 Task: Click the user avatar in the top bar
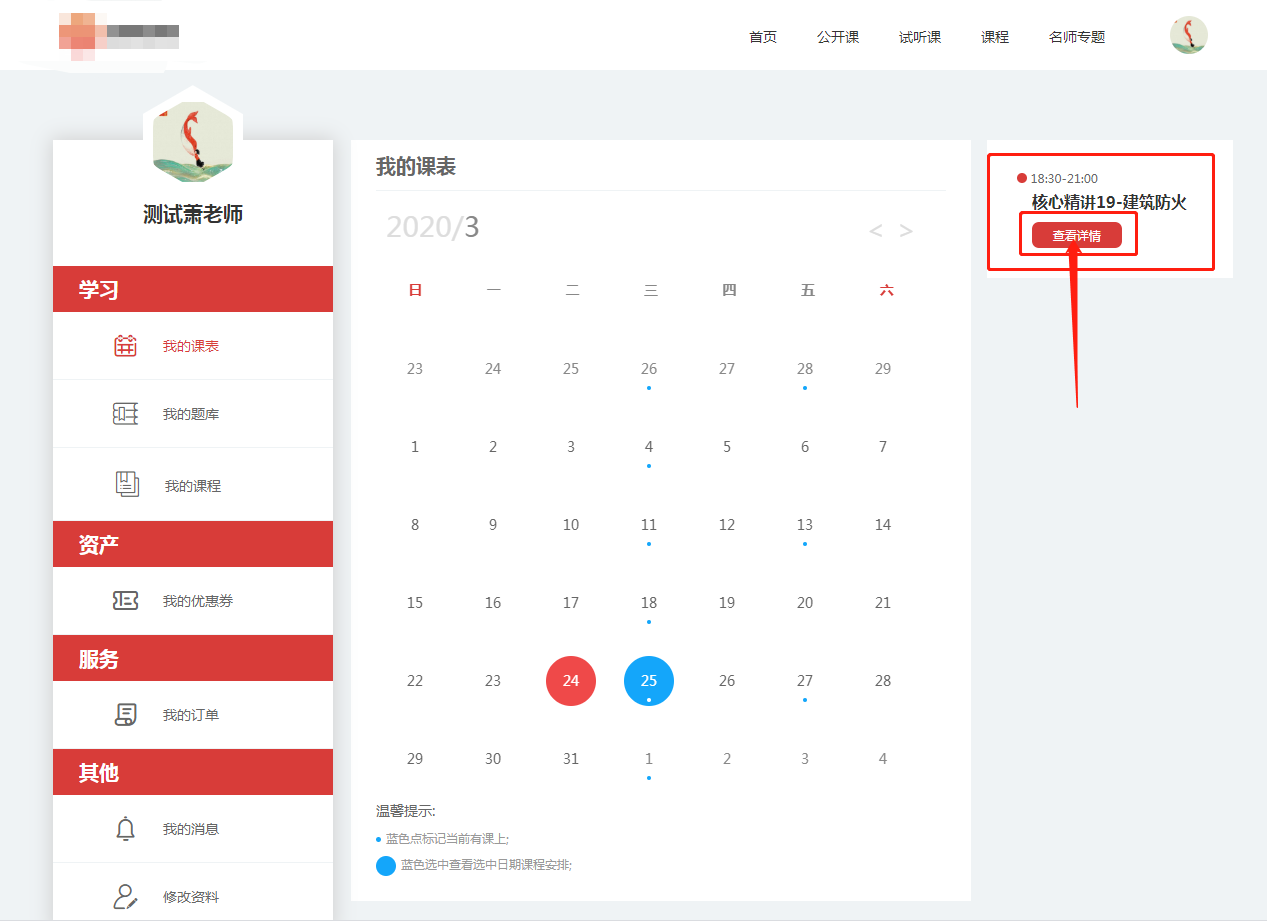pos(1187,34)
